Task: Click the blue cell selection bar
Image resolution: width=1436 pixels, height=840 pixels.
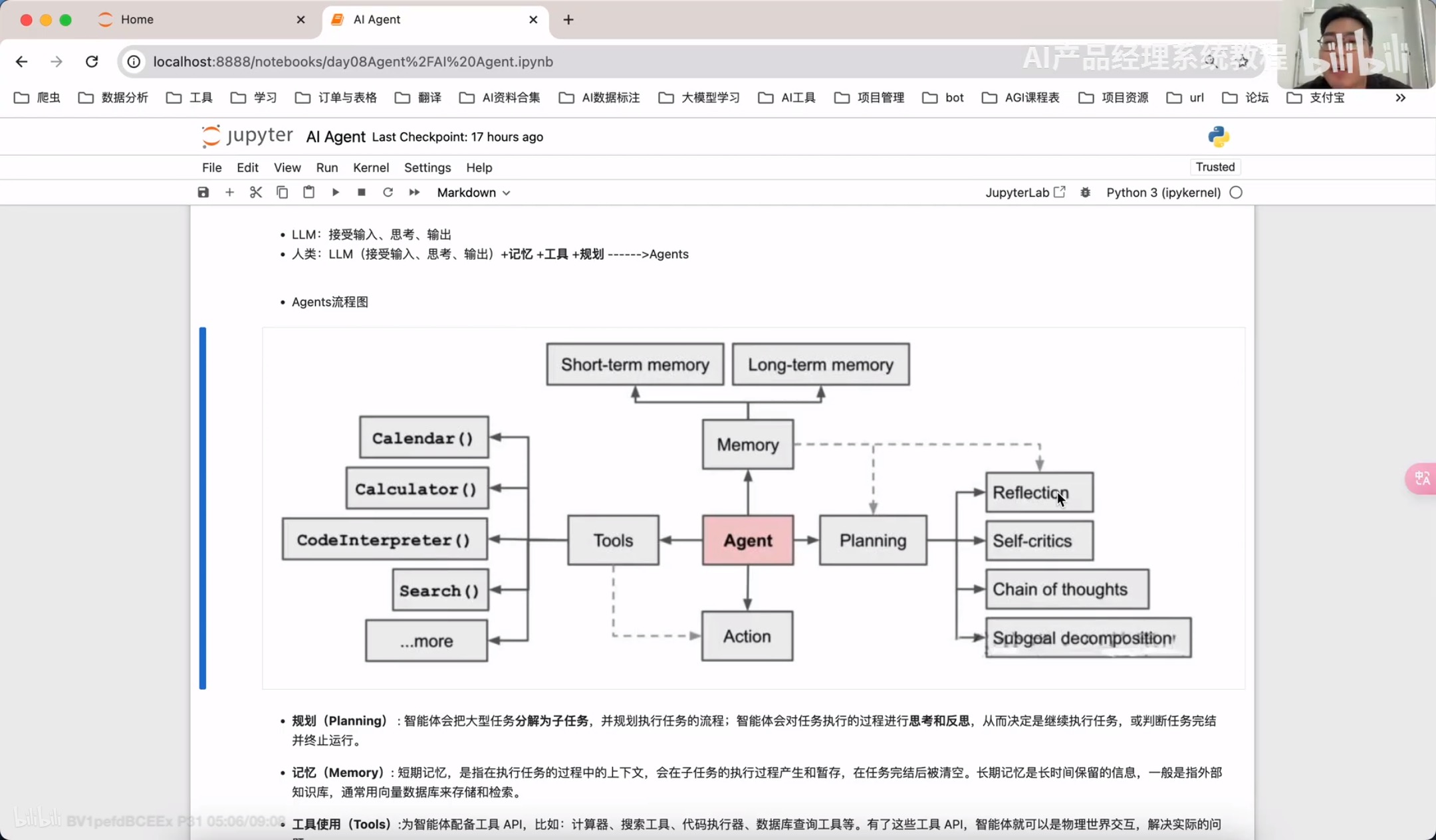Action: (203, 508)
